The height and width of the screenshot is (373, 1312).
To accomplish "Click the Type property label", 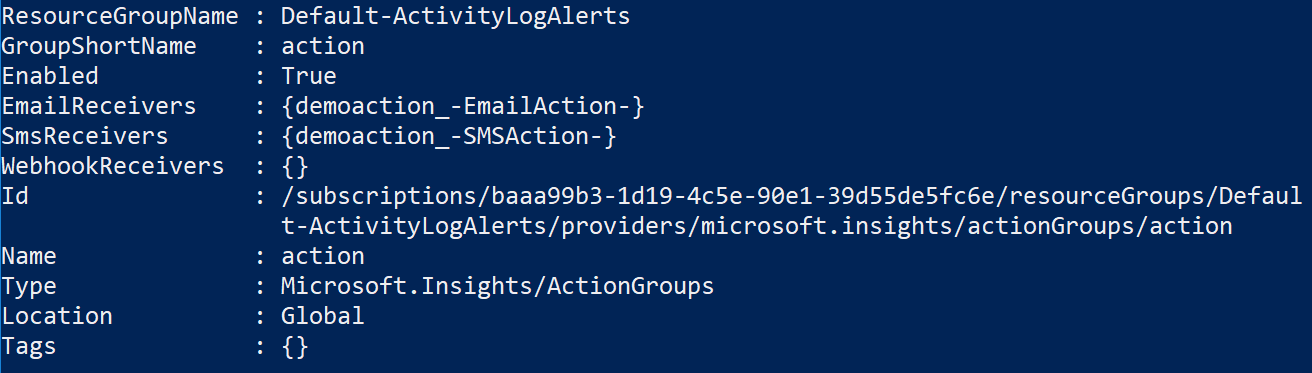I will pos(29,286).
